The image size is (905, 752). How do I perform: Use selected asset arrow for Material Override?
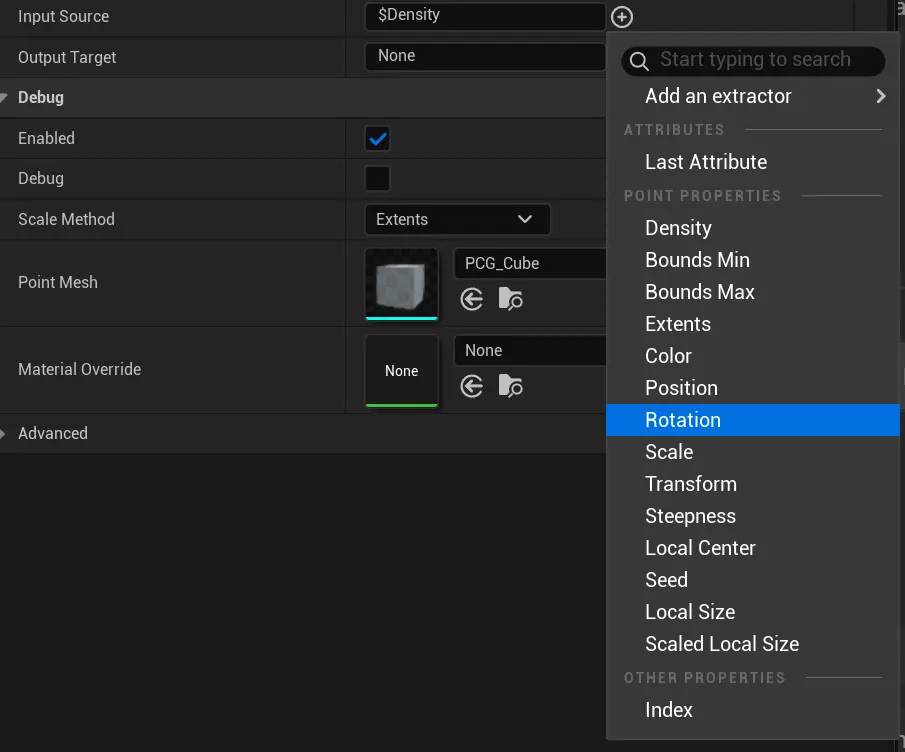click(472, 386)
